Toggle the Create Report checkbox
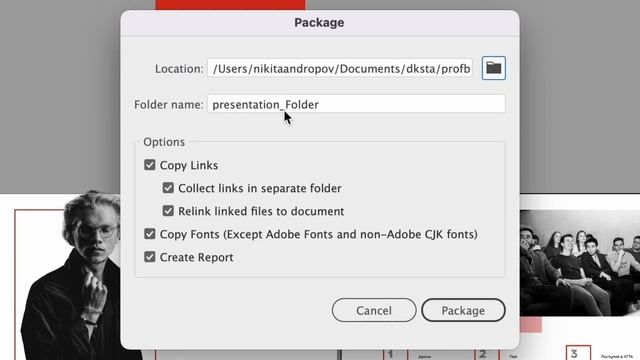Viewport: 640px width, 360px height. (150, 257)
